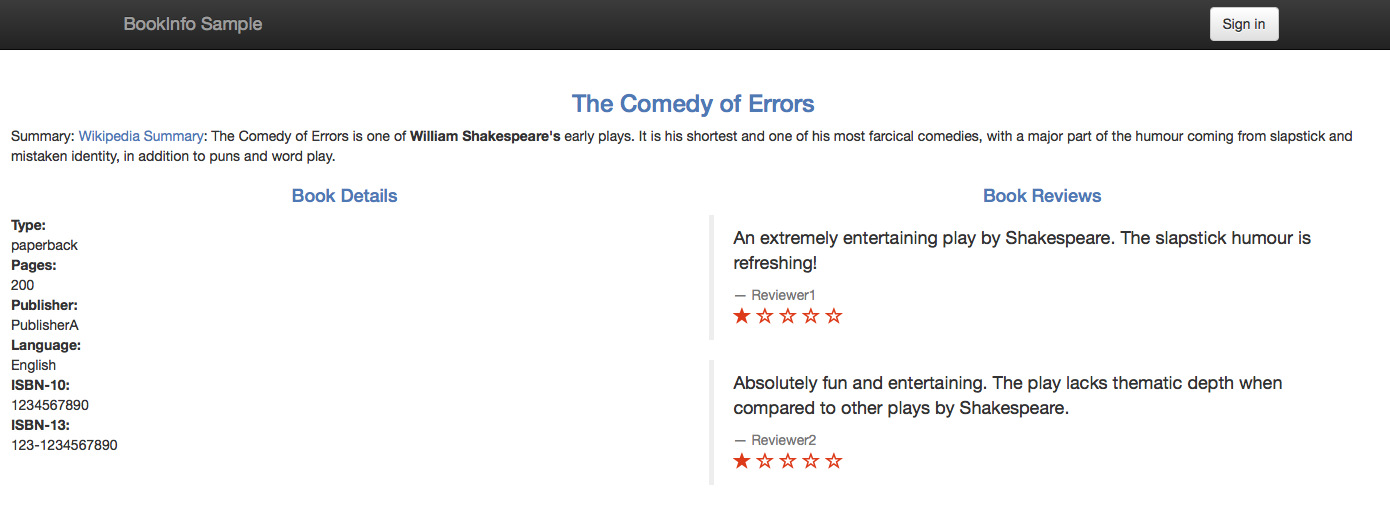
Task: Click the review praising slapstick humour
Action: tap(1021, 250)
